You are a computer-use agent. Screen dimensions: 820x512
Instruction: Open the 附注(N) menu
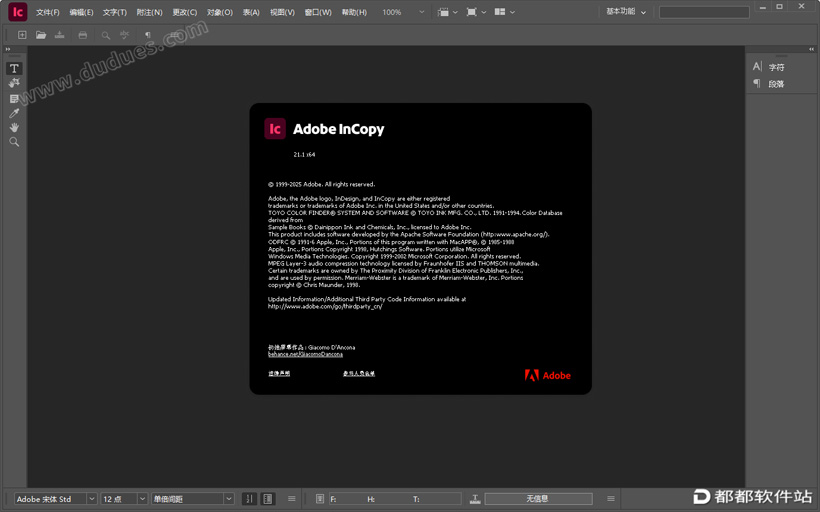point(150,12)
